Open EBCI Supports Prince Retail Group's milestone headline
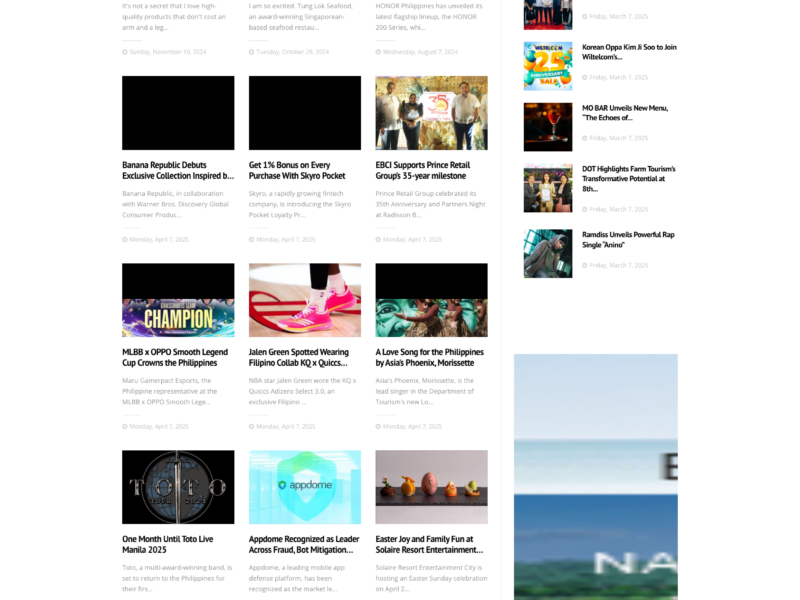This screenshot has width=800, height=600. click(x=422, y=170)
